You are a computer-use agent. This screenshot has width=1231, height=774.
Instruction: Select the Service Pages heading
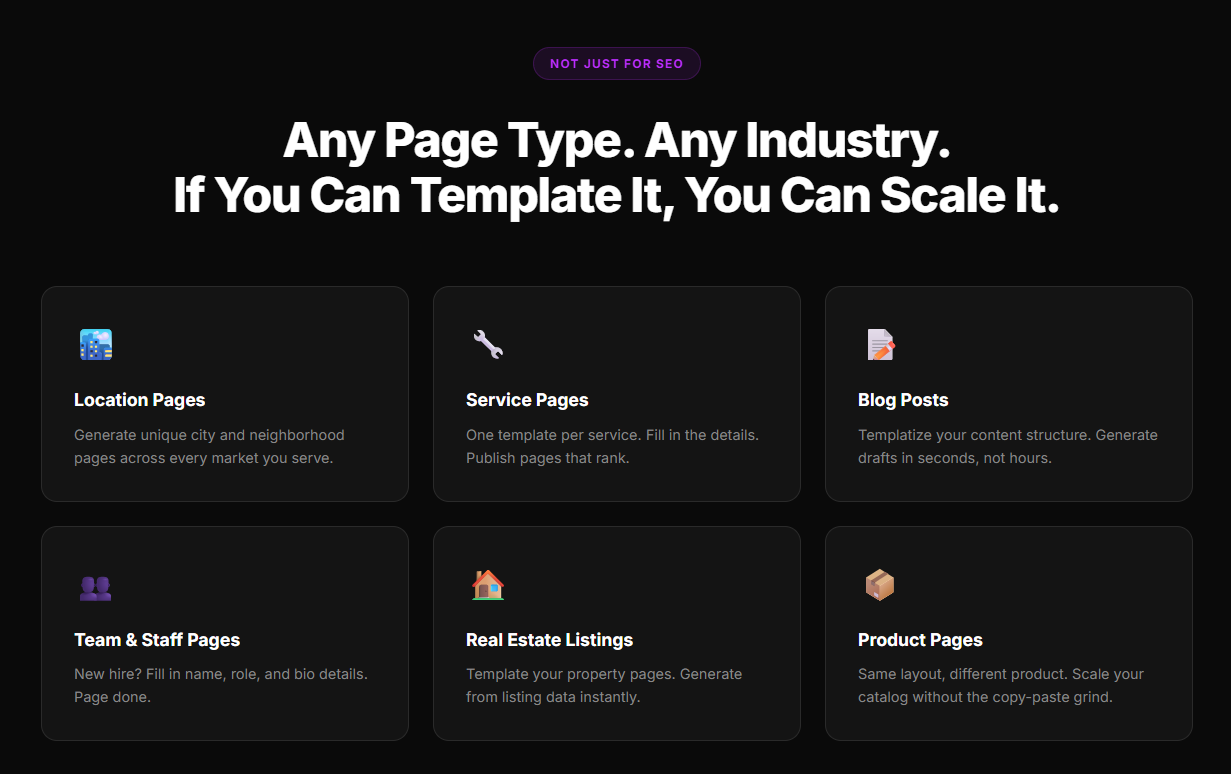[x=527, y=400]
